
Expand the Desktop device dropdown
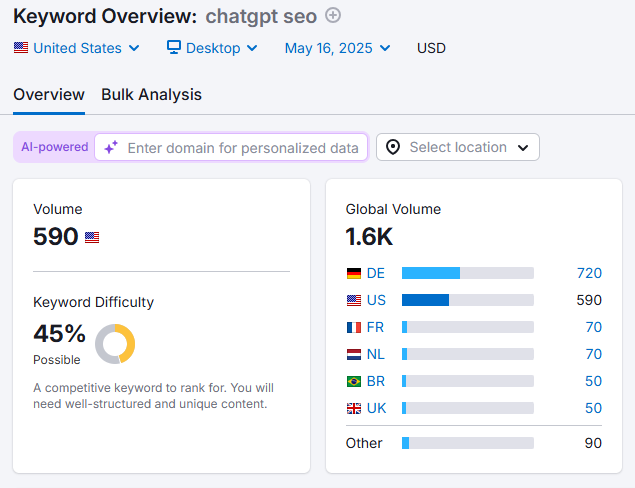212,48
